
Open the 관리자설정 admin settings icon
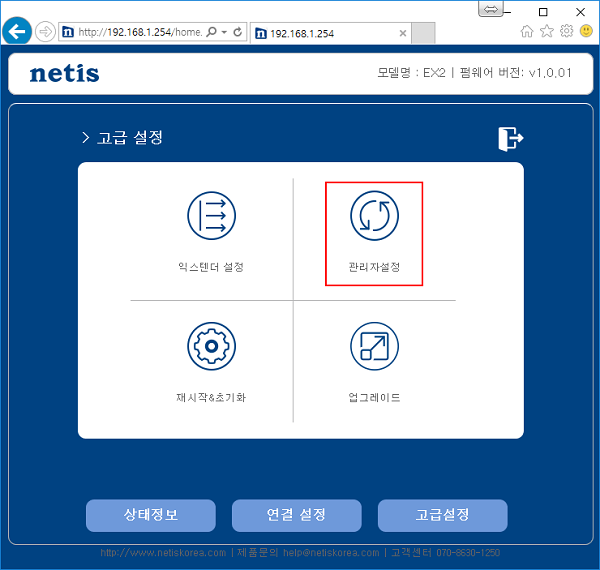374,216
